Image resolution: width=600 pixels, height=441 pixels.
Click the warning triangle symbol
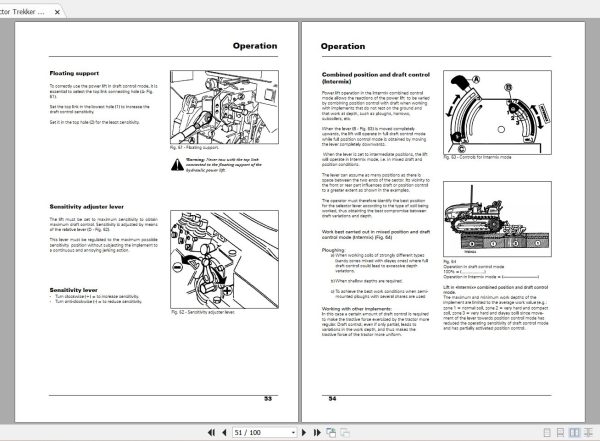coord(177,165)
